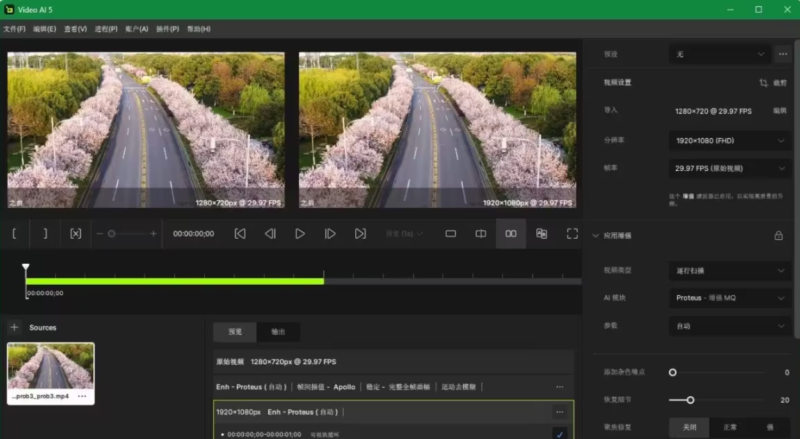800x439 pixels.
Task: Expand the Proteus AI model dropdown
Action: click(x=730, y=297)
